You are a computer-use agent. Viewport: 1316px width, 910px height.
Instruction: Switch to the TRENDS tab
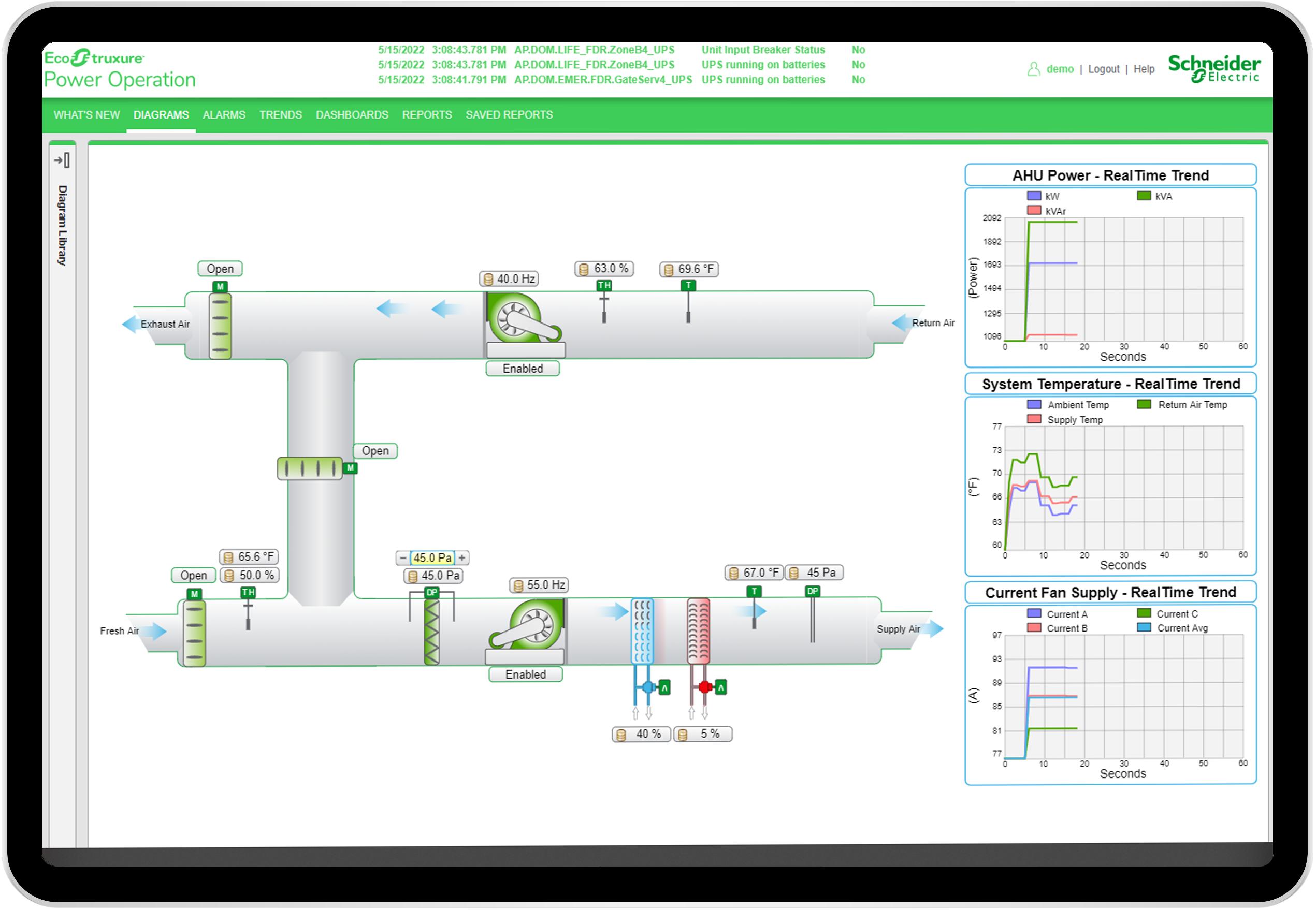(x=281, y=115)
